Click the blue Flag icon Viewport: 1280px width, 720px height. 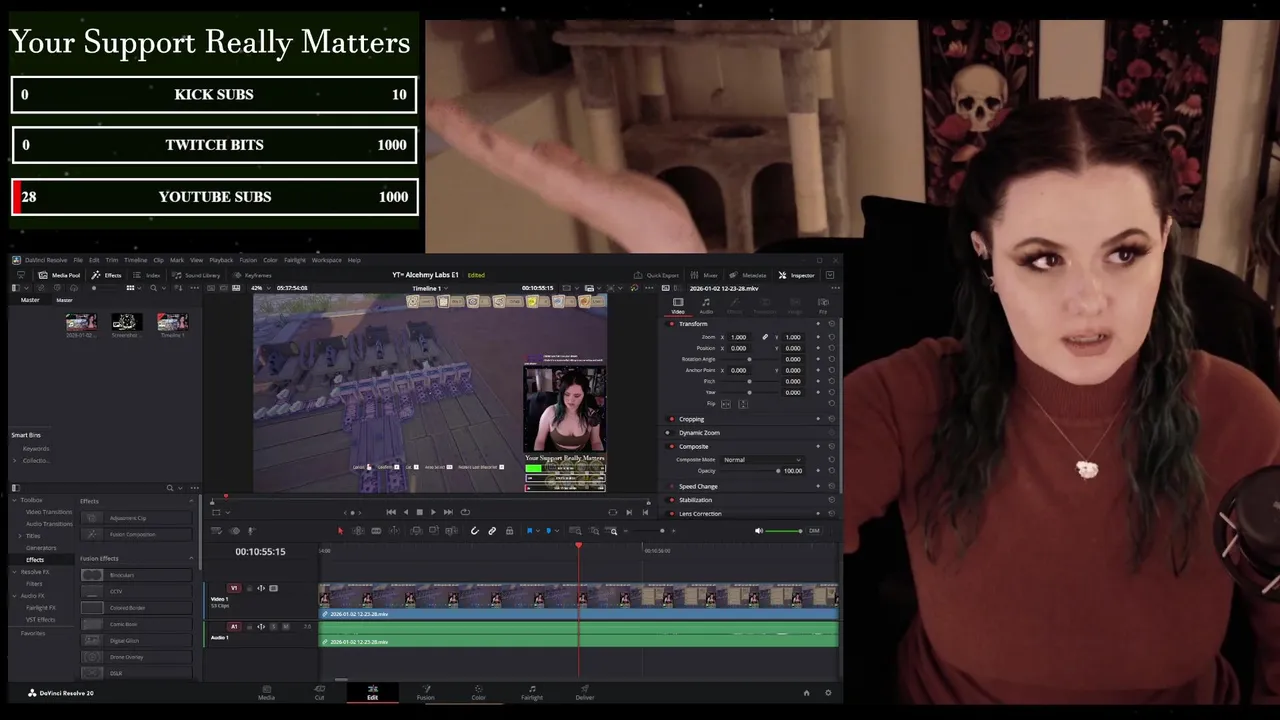pyautogui.click(x=530, y=531)
